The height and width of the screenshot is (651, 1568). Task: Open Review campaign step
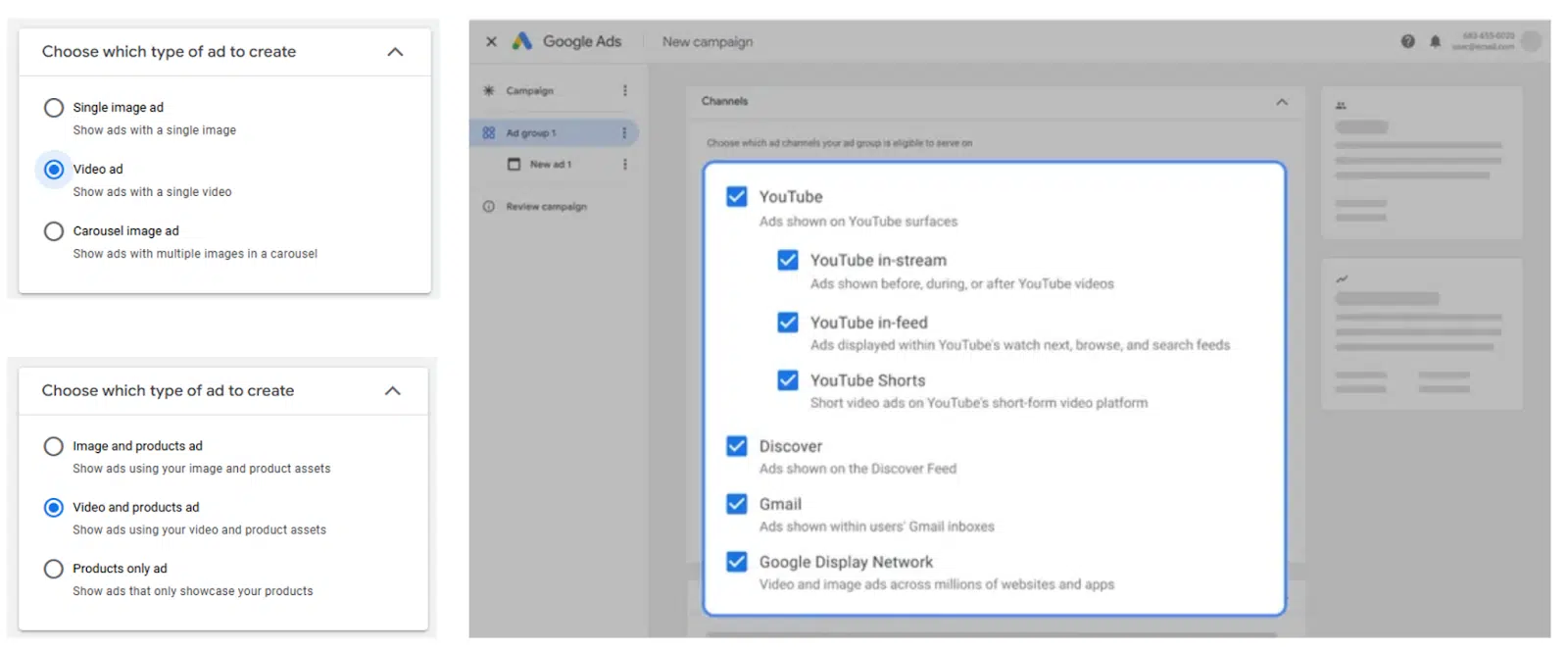pos(546,206)
